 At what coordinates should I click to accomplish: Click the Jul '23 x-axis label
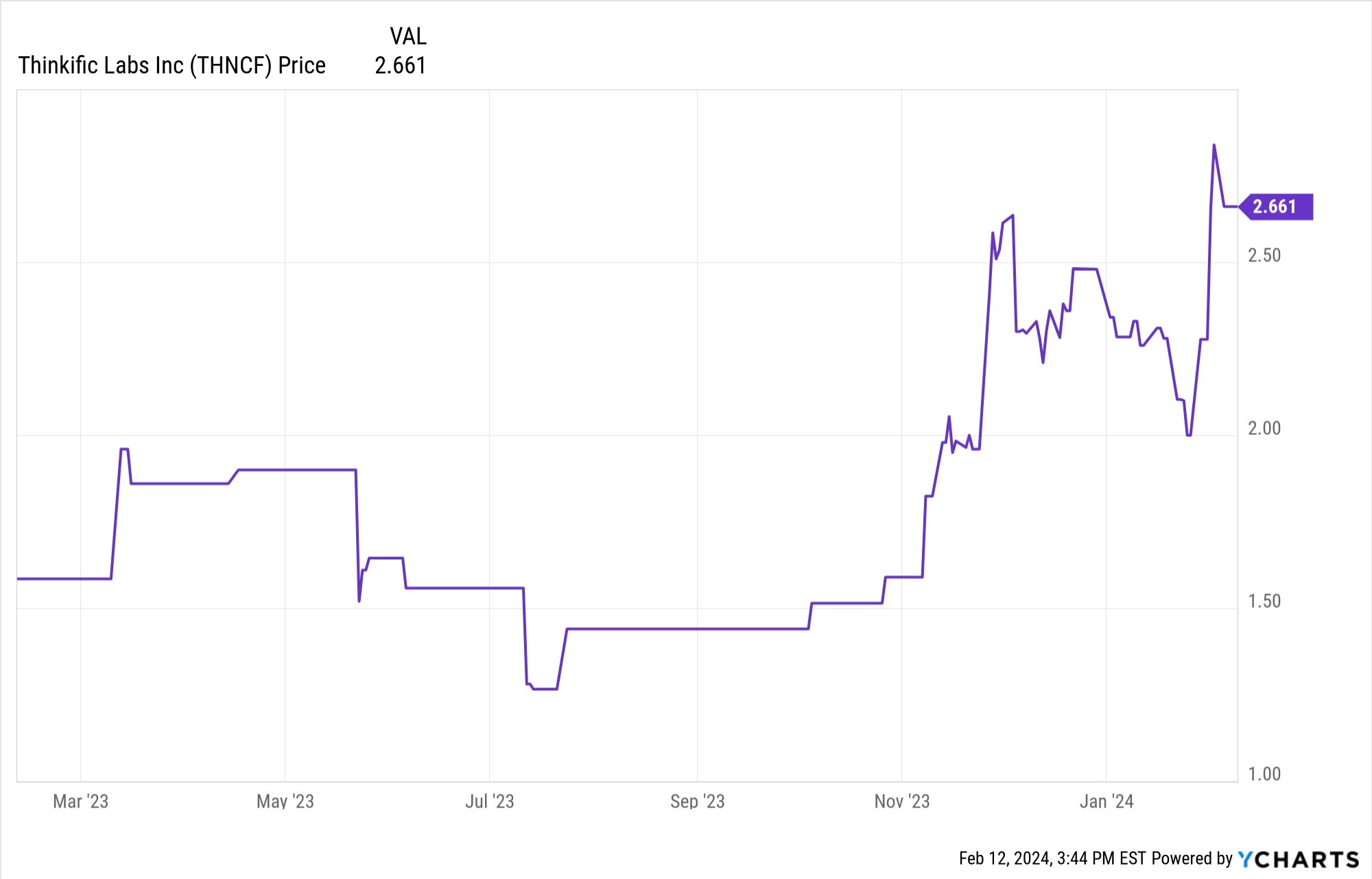pyautogui.click(x=489, y=801)
